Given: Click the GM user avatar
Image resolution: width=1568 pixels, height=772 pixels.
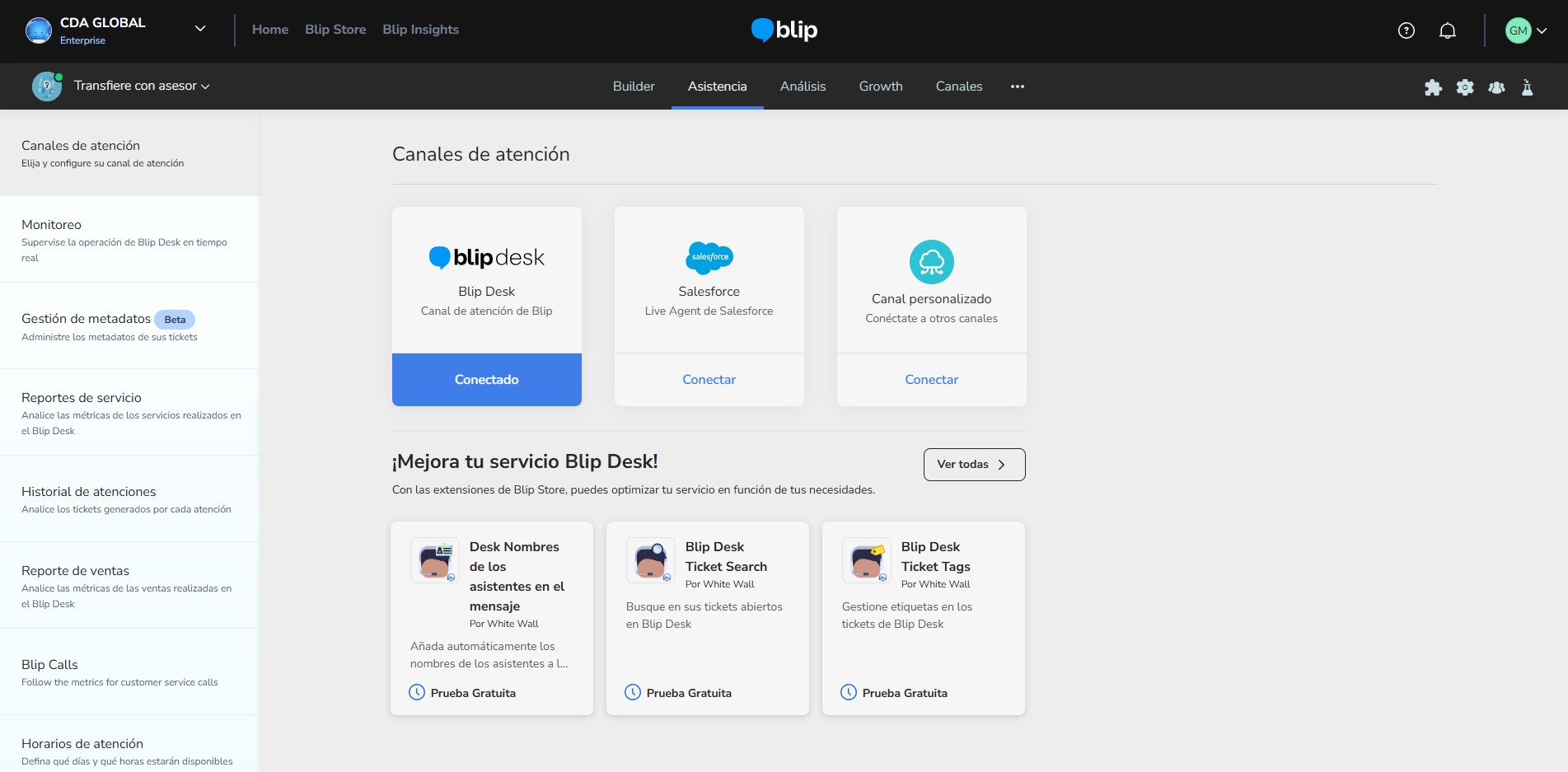Looking at the screenshot, I should [1518, 30].
